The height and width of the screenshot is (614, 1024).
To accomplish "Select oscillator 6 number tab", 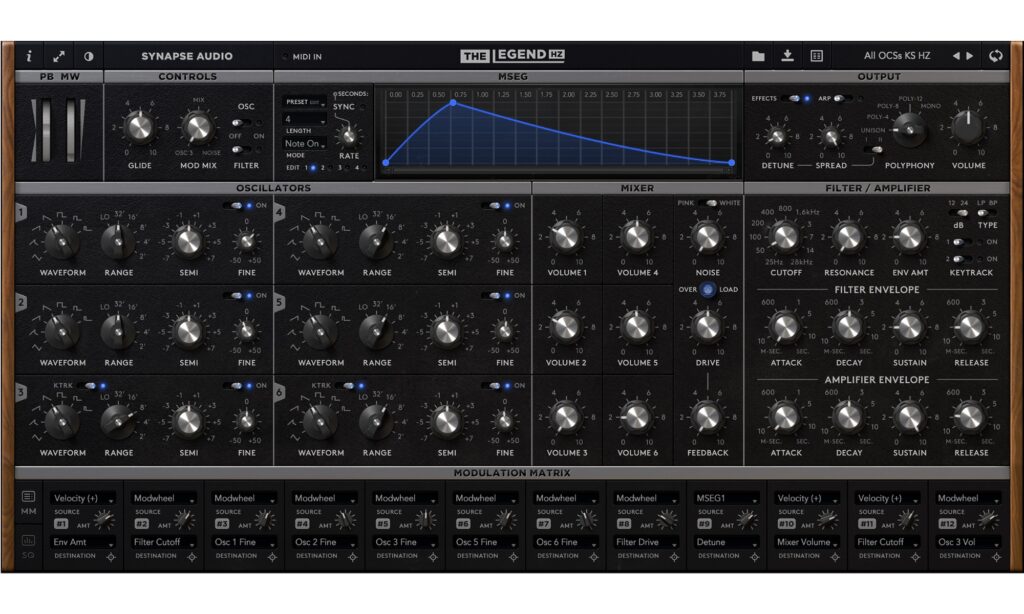I will coord(280,393).
